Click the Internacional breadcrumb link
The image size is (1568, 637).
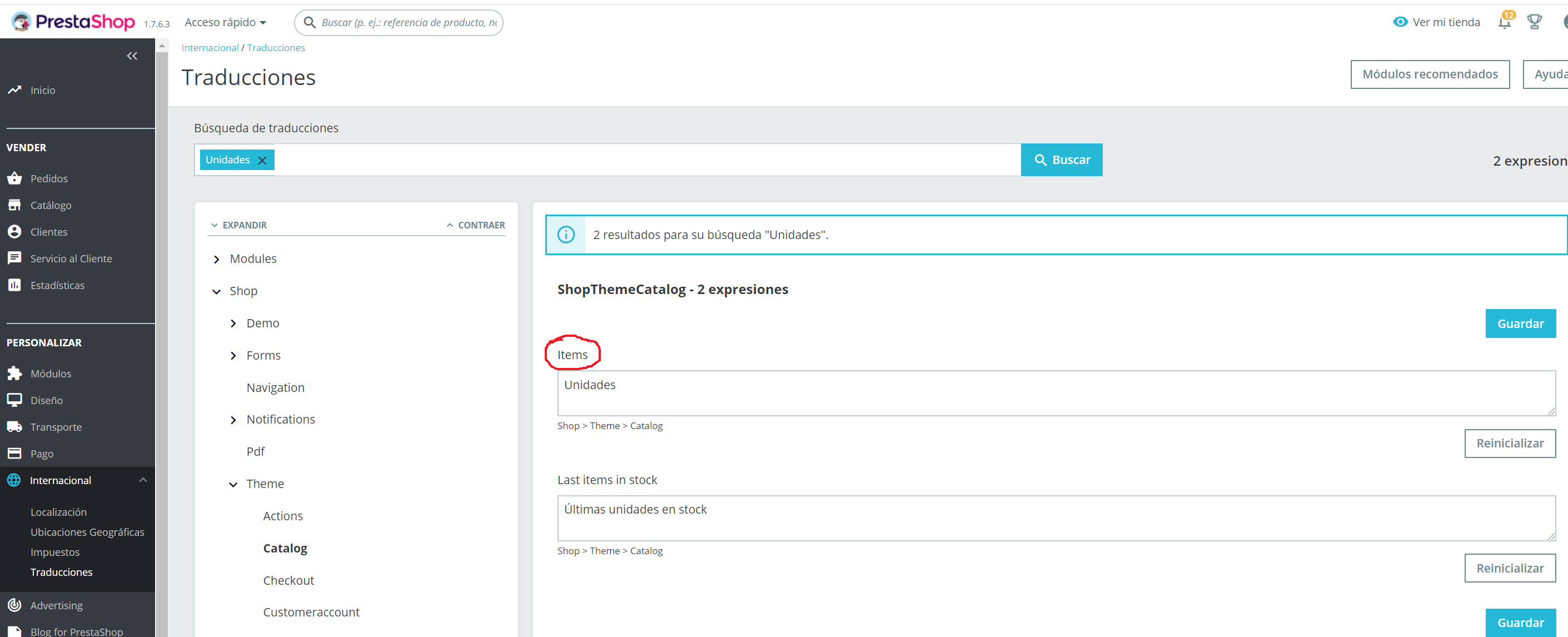210,47
